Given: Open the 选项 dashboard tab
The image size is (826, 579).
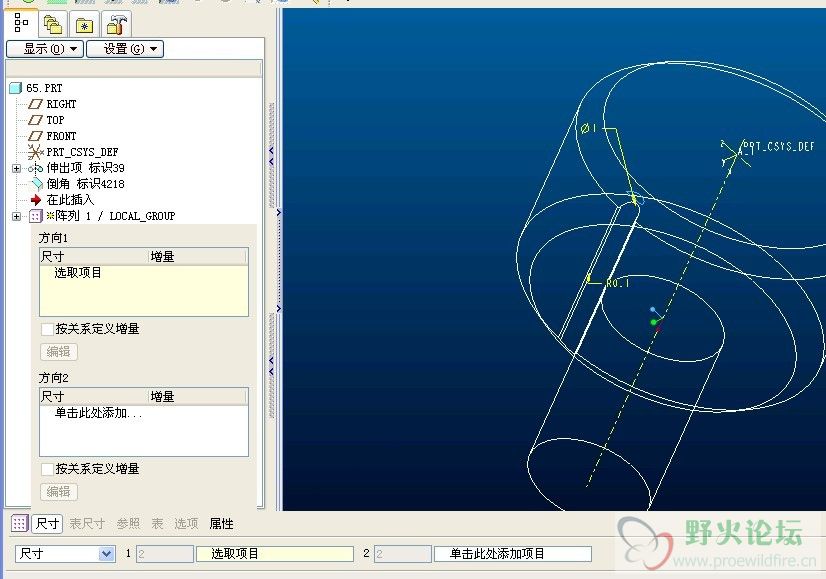Looking at the screenshot, I should (186, 524).
